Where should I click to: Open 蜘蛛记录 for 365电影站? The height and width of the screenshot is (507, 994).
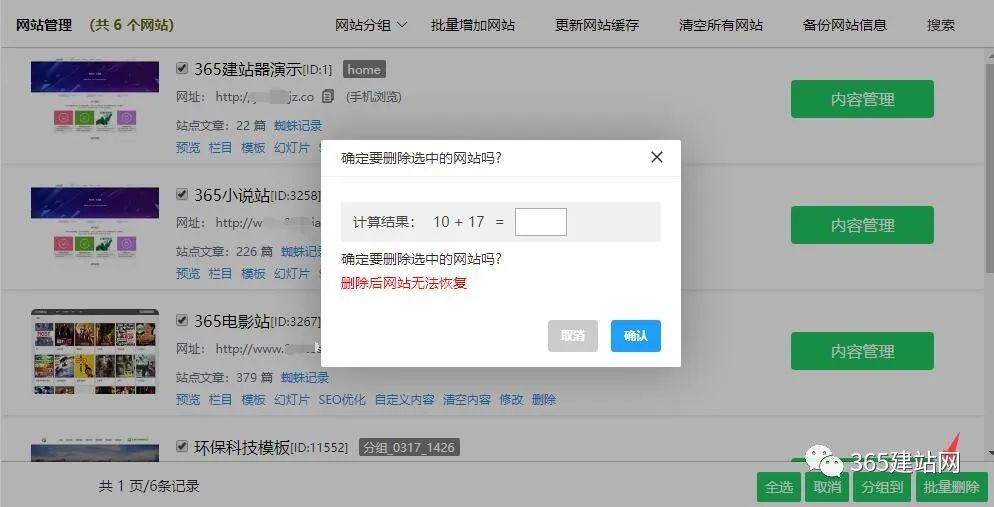click(x=305, y=378)
